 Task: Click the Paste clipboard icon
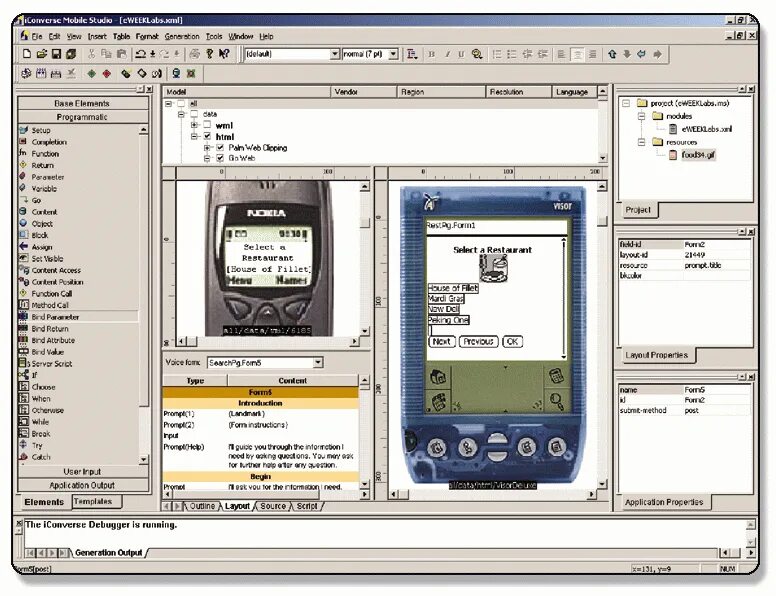point(121,53)
